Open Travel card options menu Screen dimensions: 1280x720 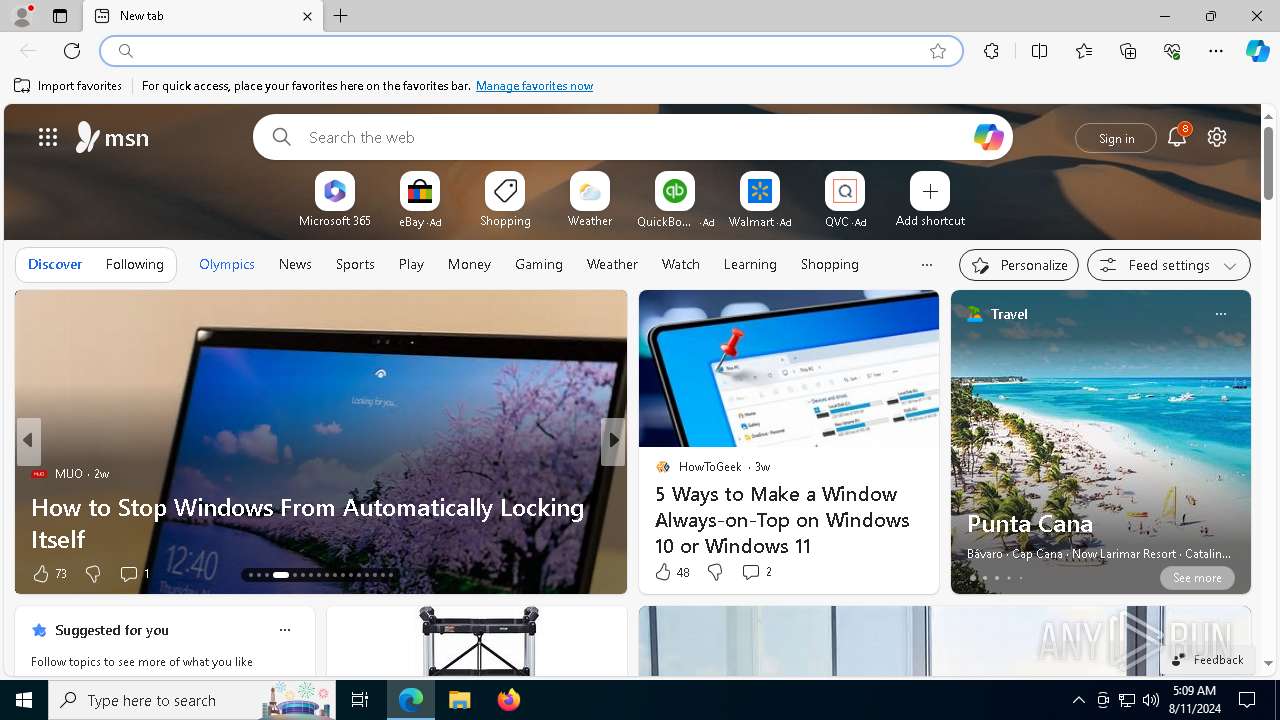pyautogui.click(x=1220, y=314)
